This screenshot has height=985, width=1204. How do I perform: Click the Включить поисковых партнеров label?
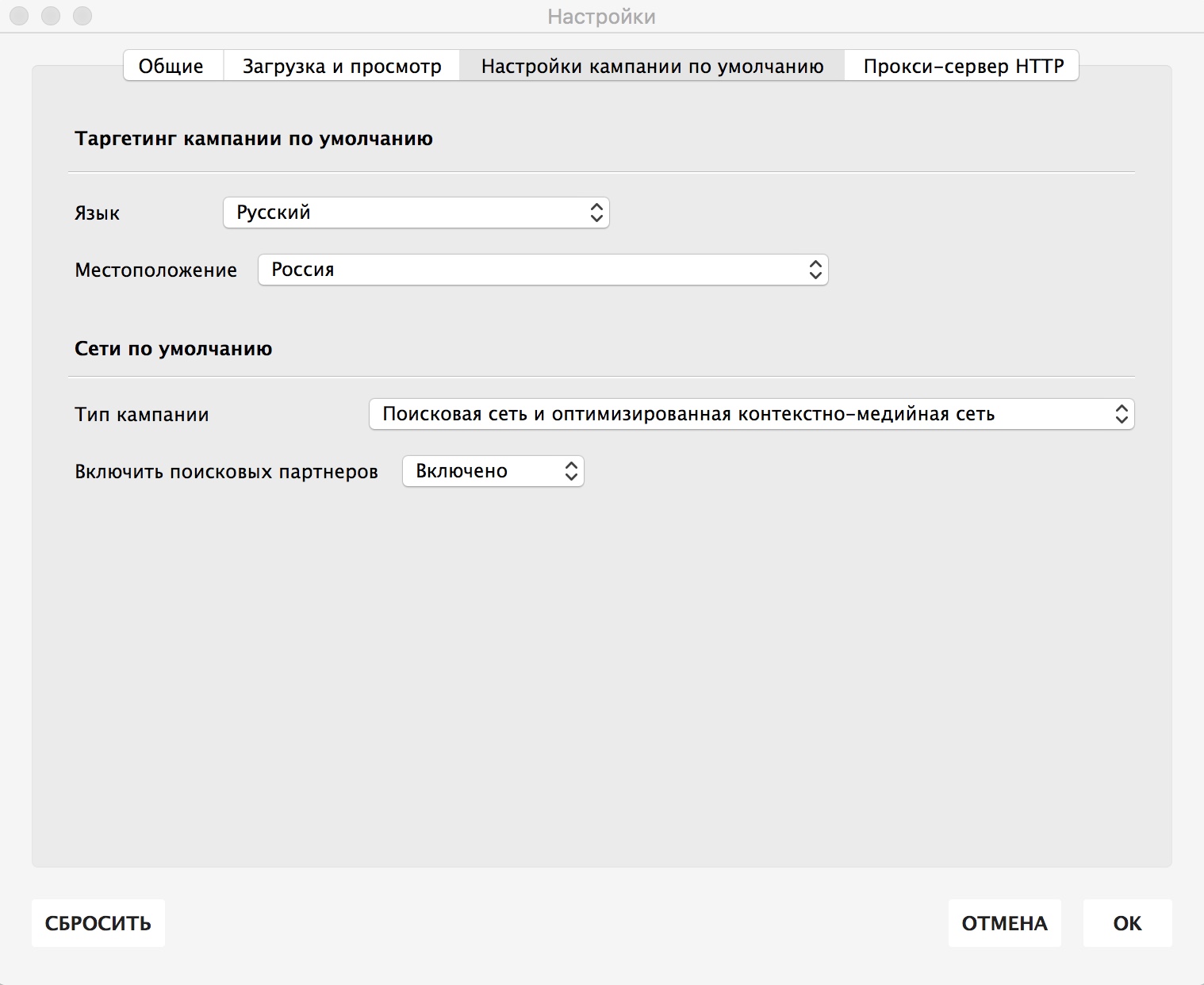(226, 470)
